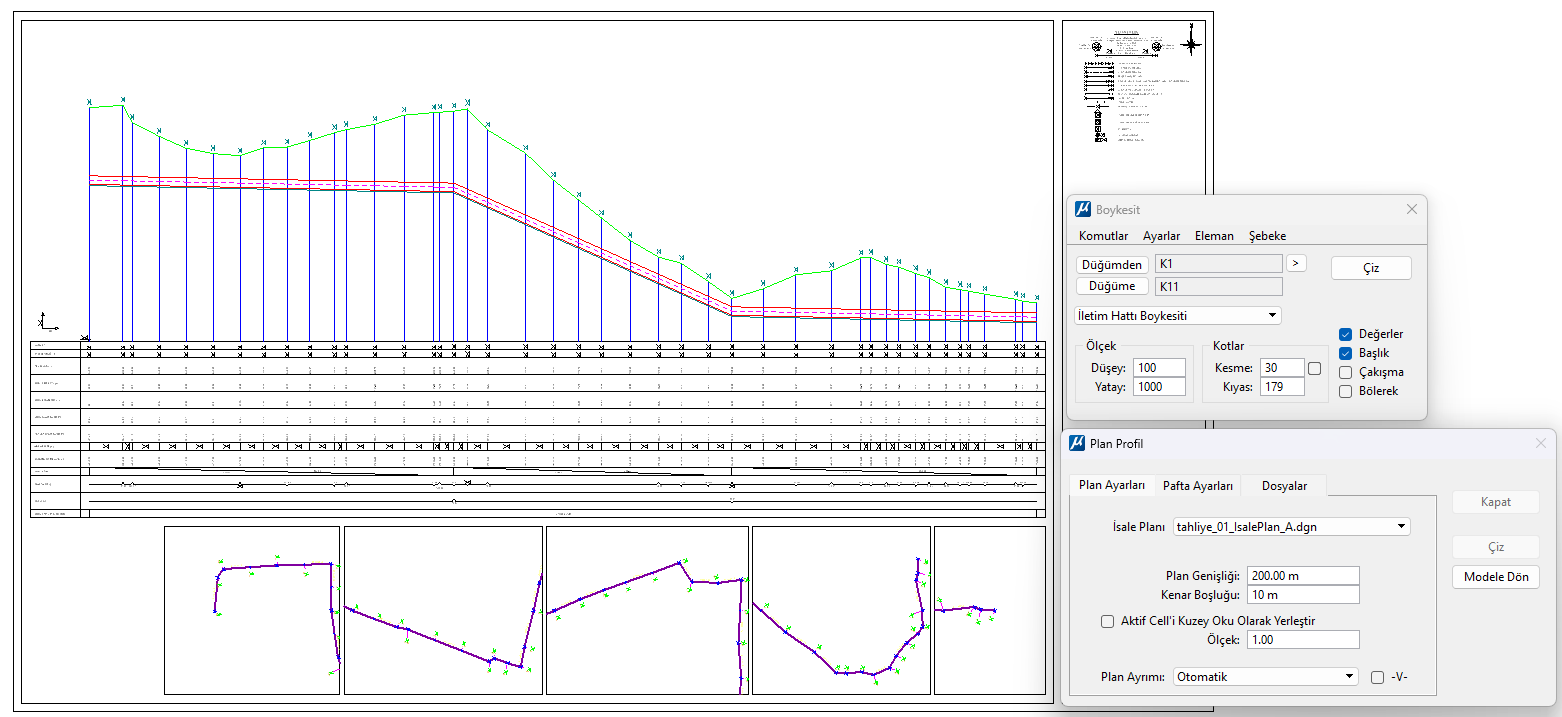Click the Çiz button in Boykesit
This screenshot has width=1562, height=717.
click(x=1371, y=268)
